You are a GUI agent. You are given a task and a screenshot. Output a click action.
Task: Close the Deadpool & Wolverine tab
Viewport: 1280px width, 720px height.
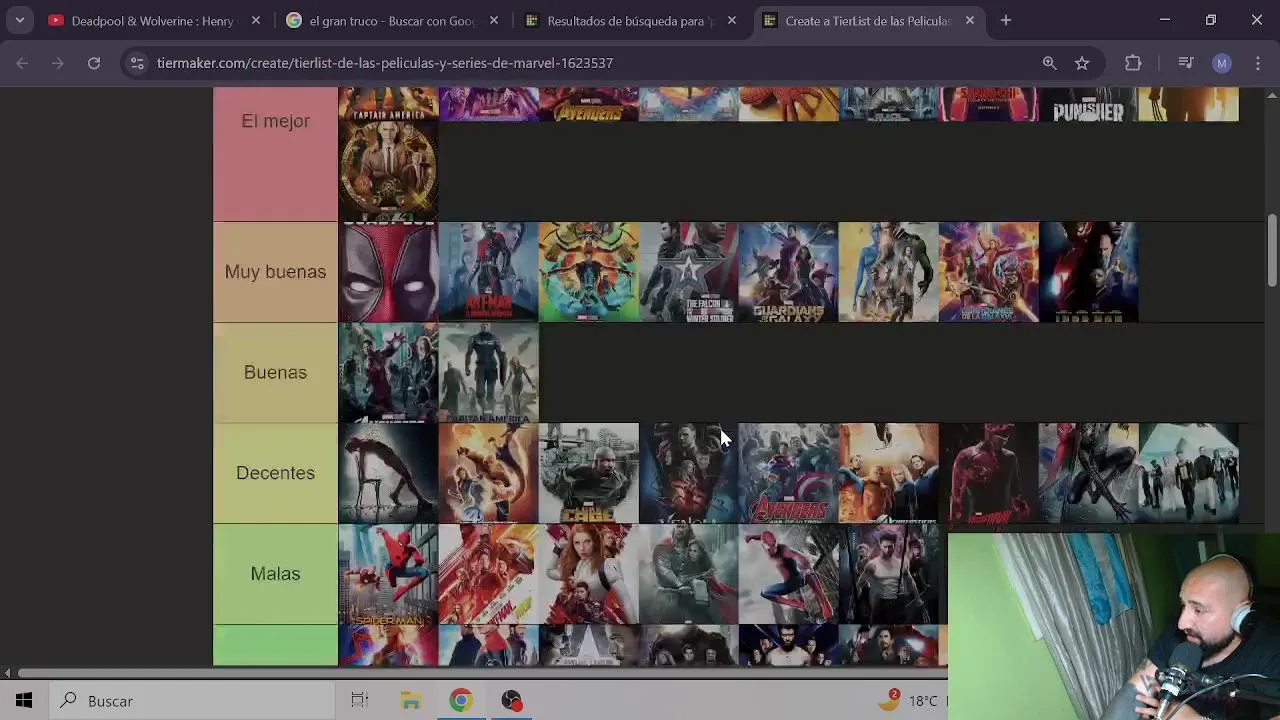256,20
